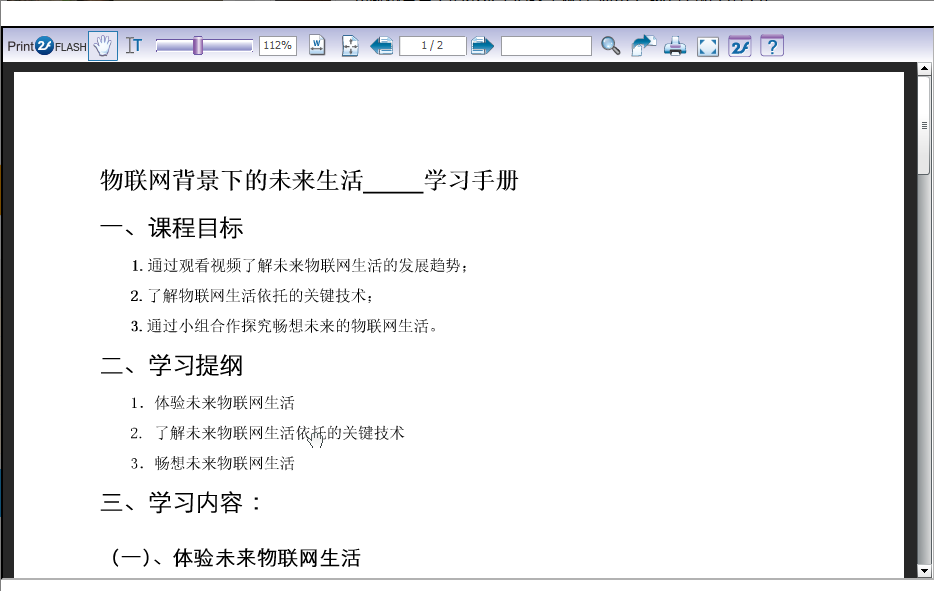Toggle full screen mode
Screen dimensions: 934x591
708,46
